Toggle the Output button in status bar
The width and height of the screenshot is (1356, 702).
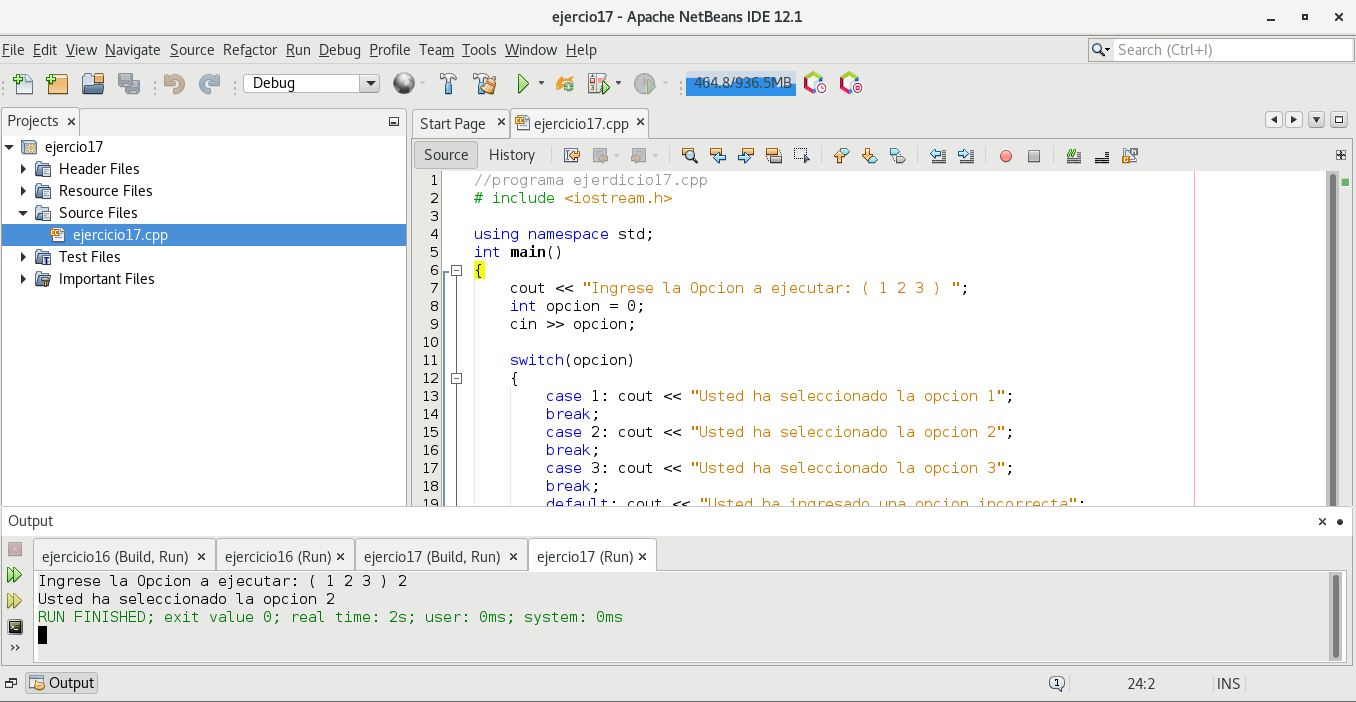pyautogui.click(x=62, y=683)
